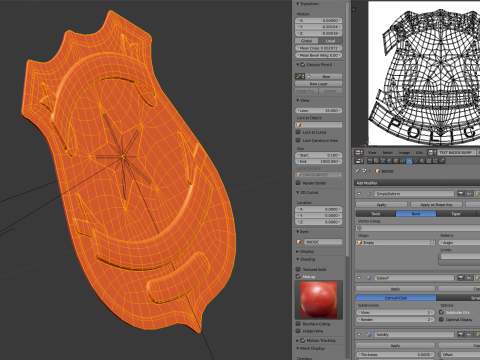The height and width of the screenshot is (360, 480).
Task: Collapse the Transform panel
Action: coord(298,4)
